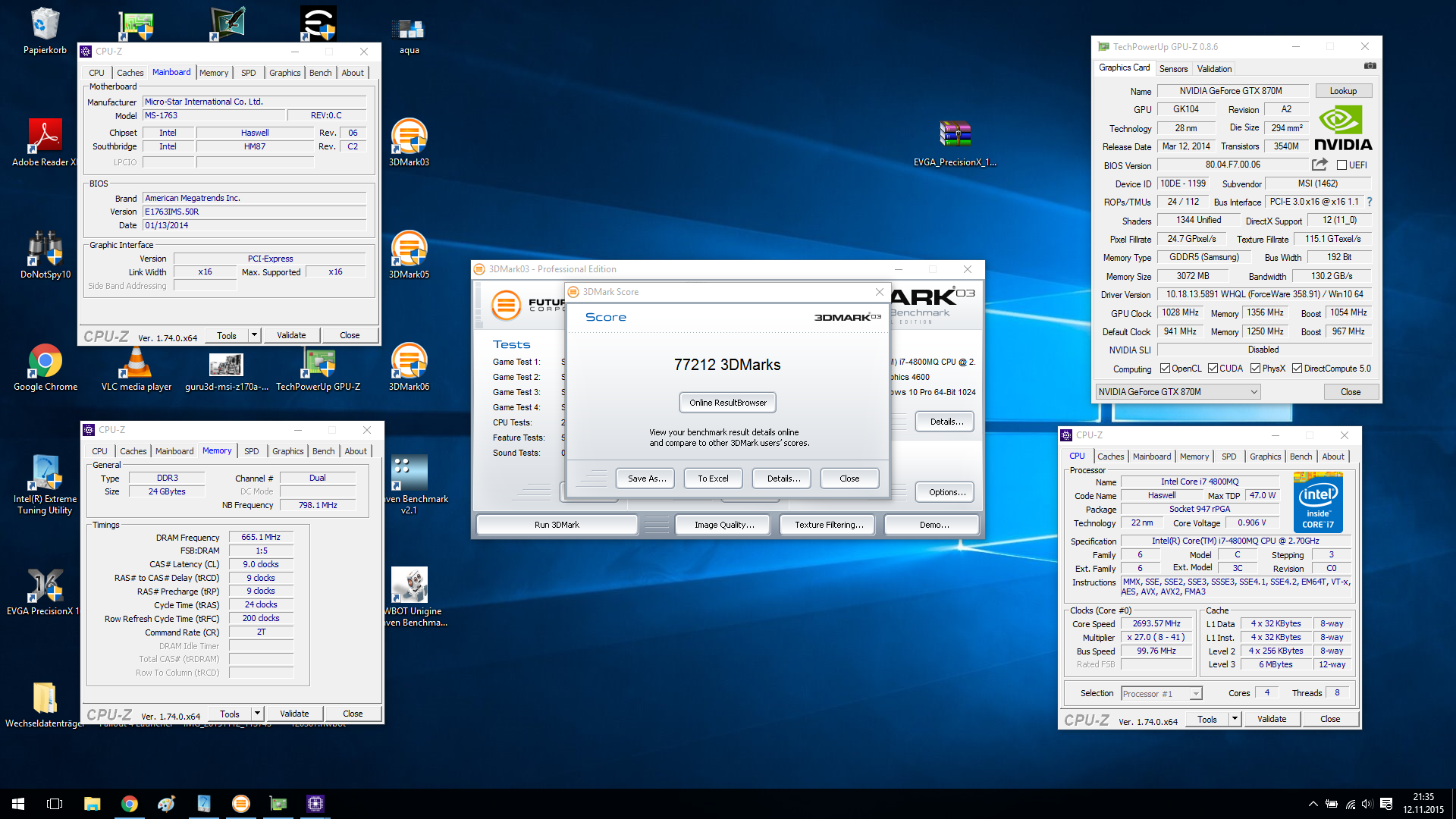
Task: Open Image Quality settings button
Action: click(x=724, y=525)
